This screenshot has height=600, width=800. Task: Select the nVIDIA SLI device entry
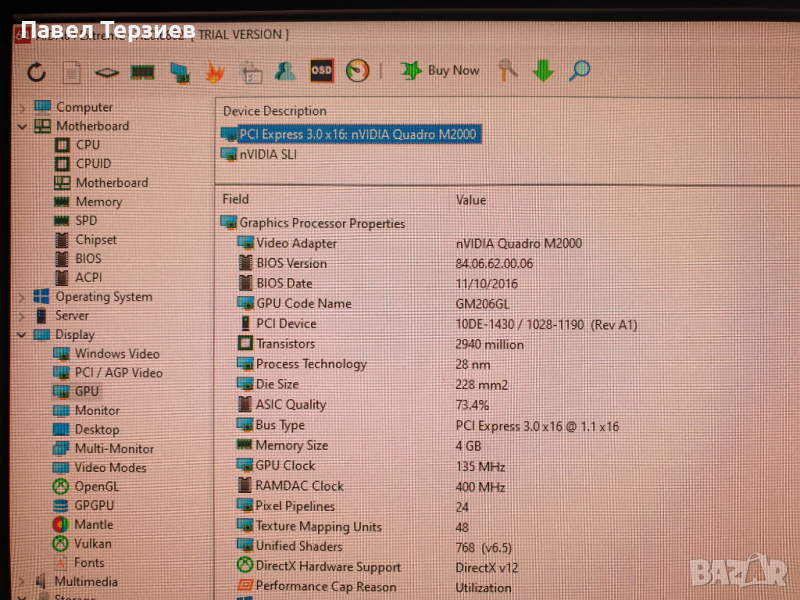(267, 154)
